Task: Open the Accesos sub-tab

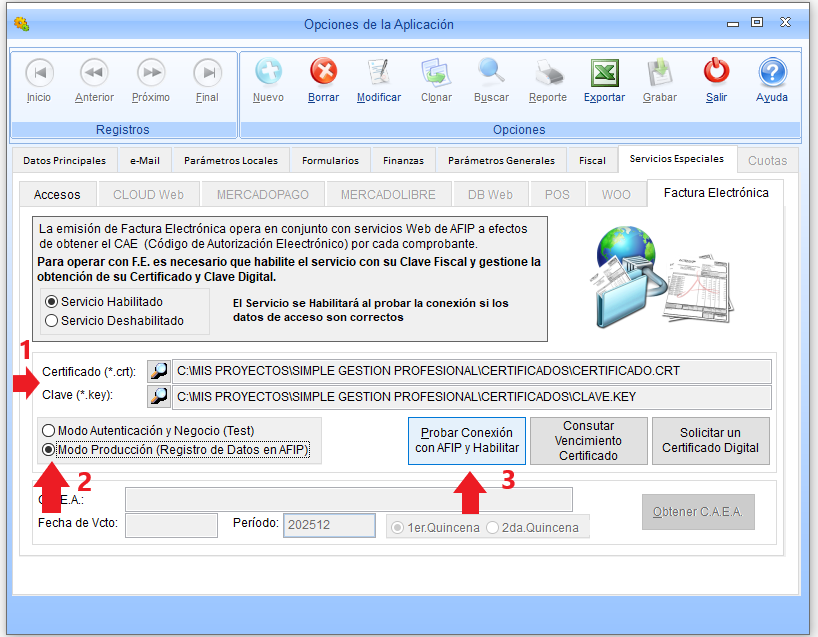Action: [57, 194]
